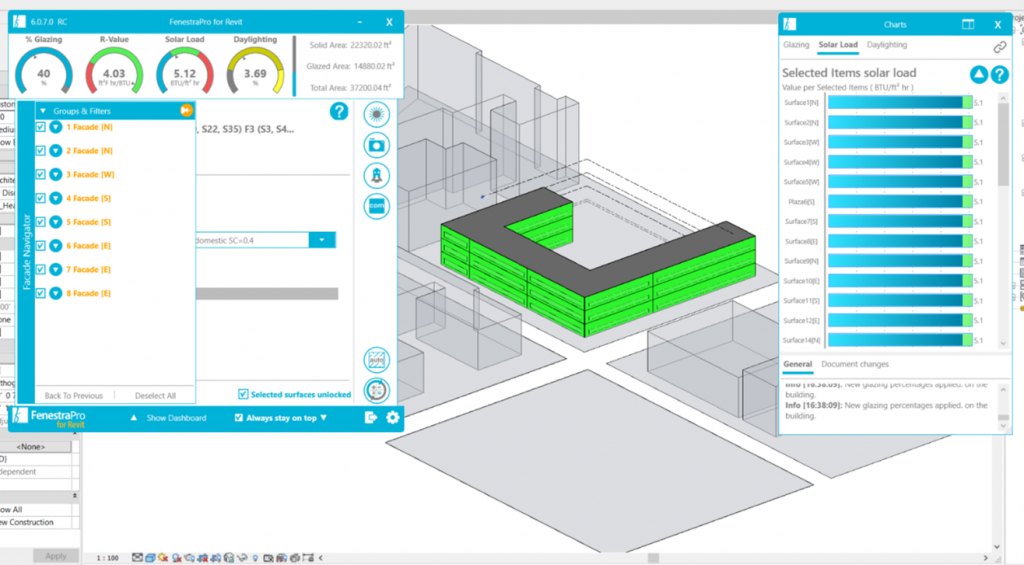Image resolution: width=1024 pixels, height=565 pixels.
Task: Click the round 'com' icon
Action: (376, 206)
